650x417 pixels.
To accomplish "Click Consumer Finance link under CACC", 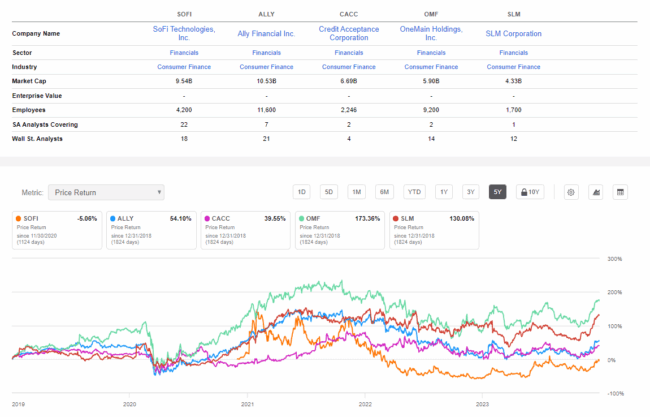I will click(x=349, y=67).
